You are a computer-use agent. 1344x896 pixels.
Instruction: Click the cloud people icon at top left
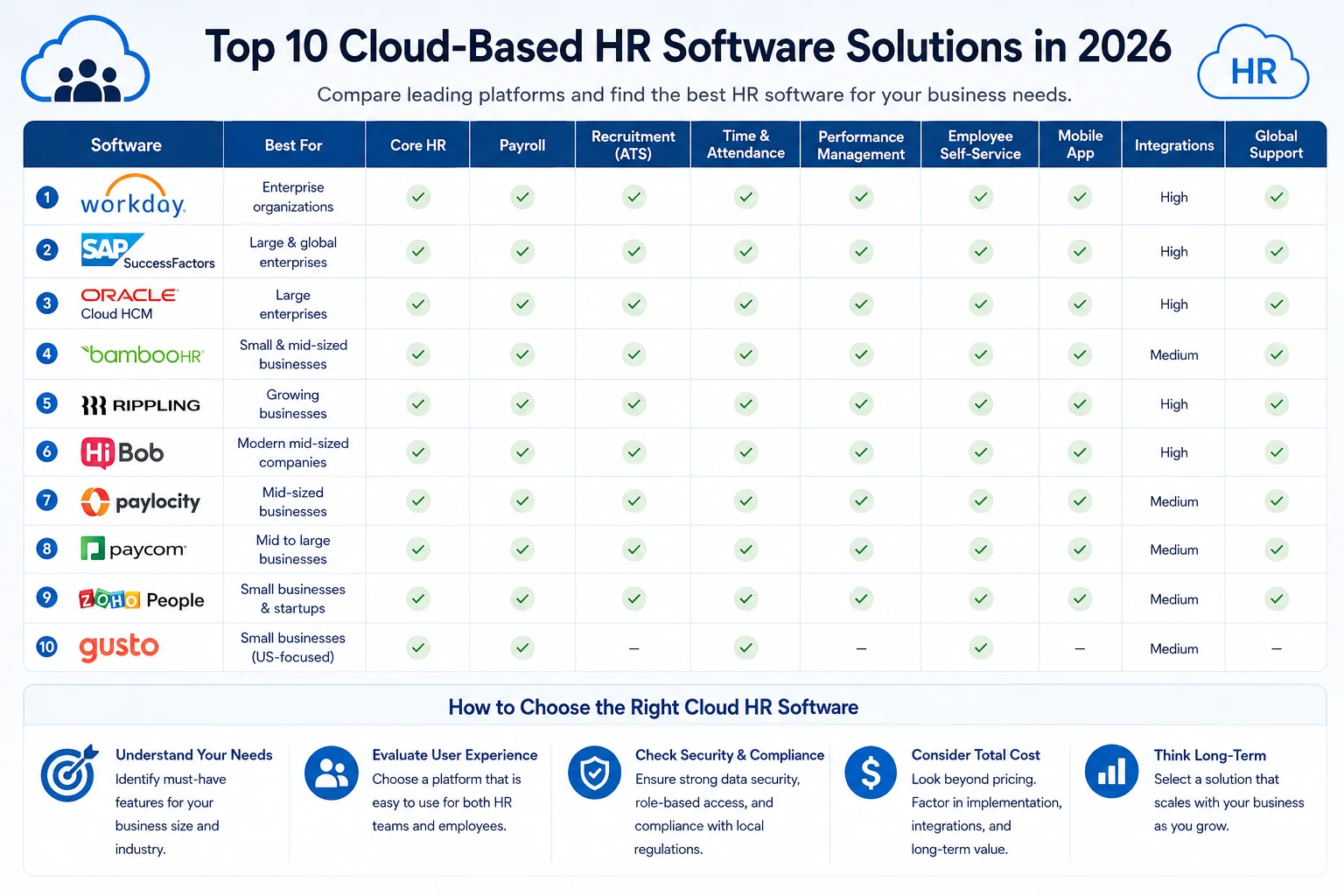(86, 60)
